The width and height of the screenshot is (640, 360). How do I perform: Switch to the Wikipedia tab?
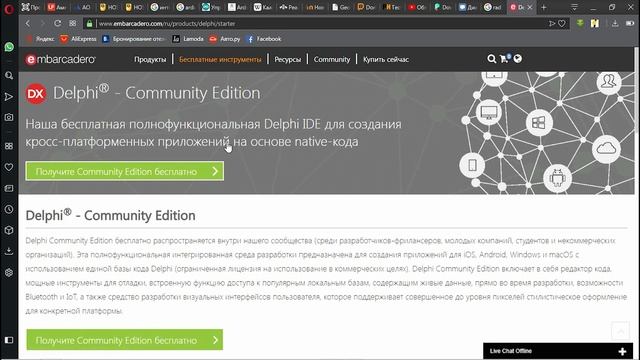click(262, 7)
